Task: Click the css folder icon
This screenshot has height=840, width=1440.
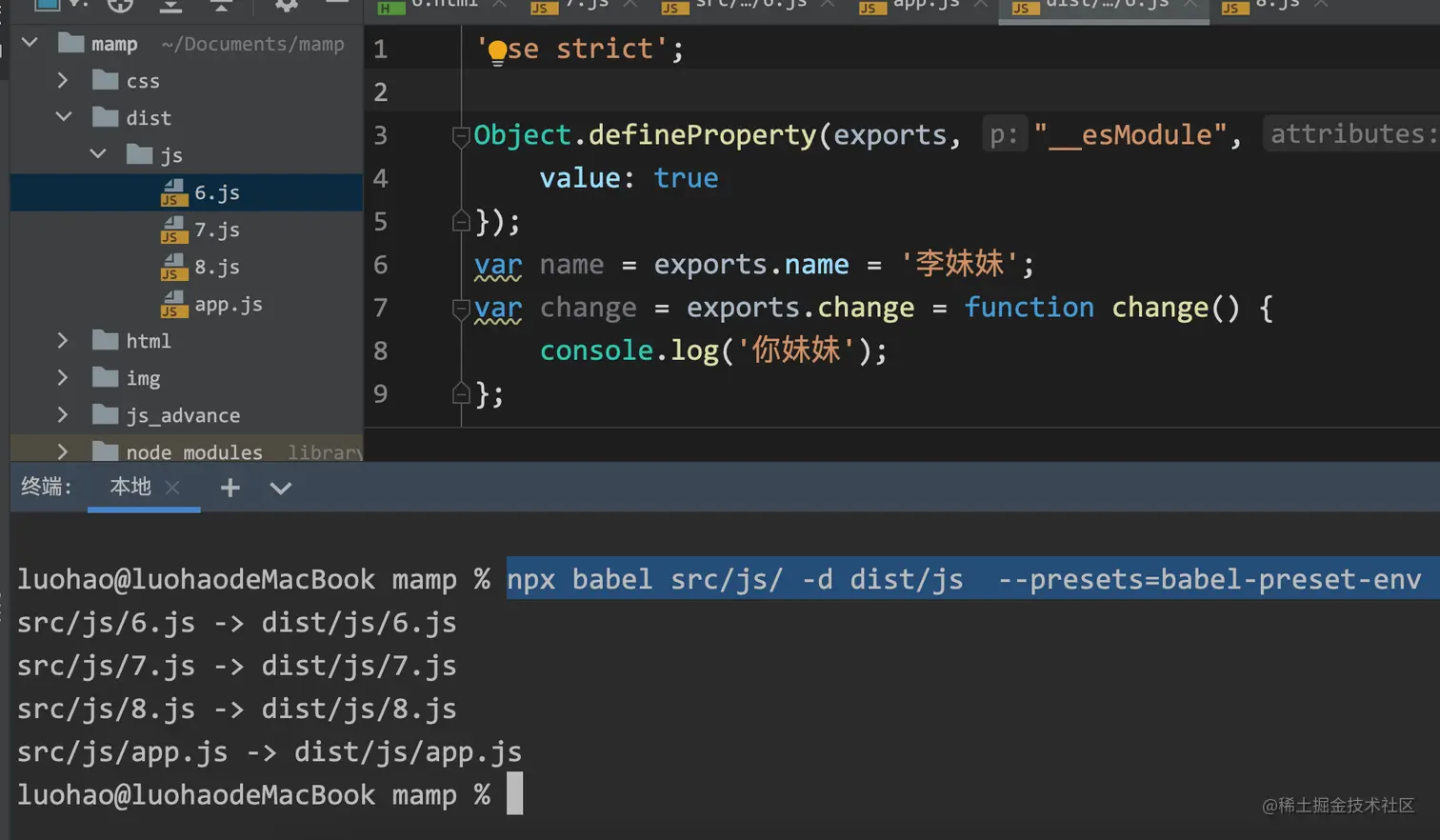Action: pyautogui.click(x=105, y=80)
